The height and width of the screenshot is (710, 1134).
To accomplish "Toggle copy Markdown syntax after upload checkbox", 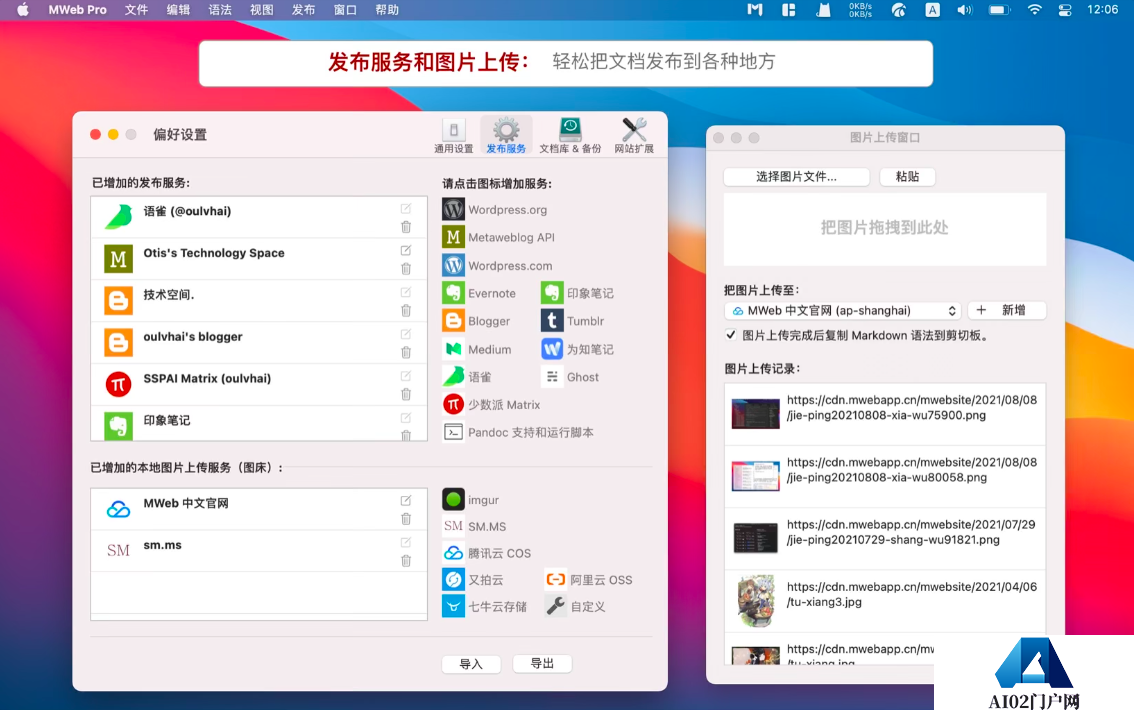I will (x=730, y=335).
